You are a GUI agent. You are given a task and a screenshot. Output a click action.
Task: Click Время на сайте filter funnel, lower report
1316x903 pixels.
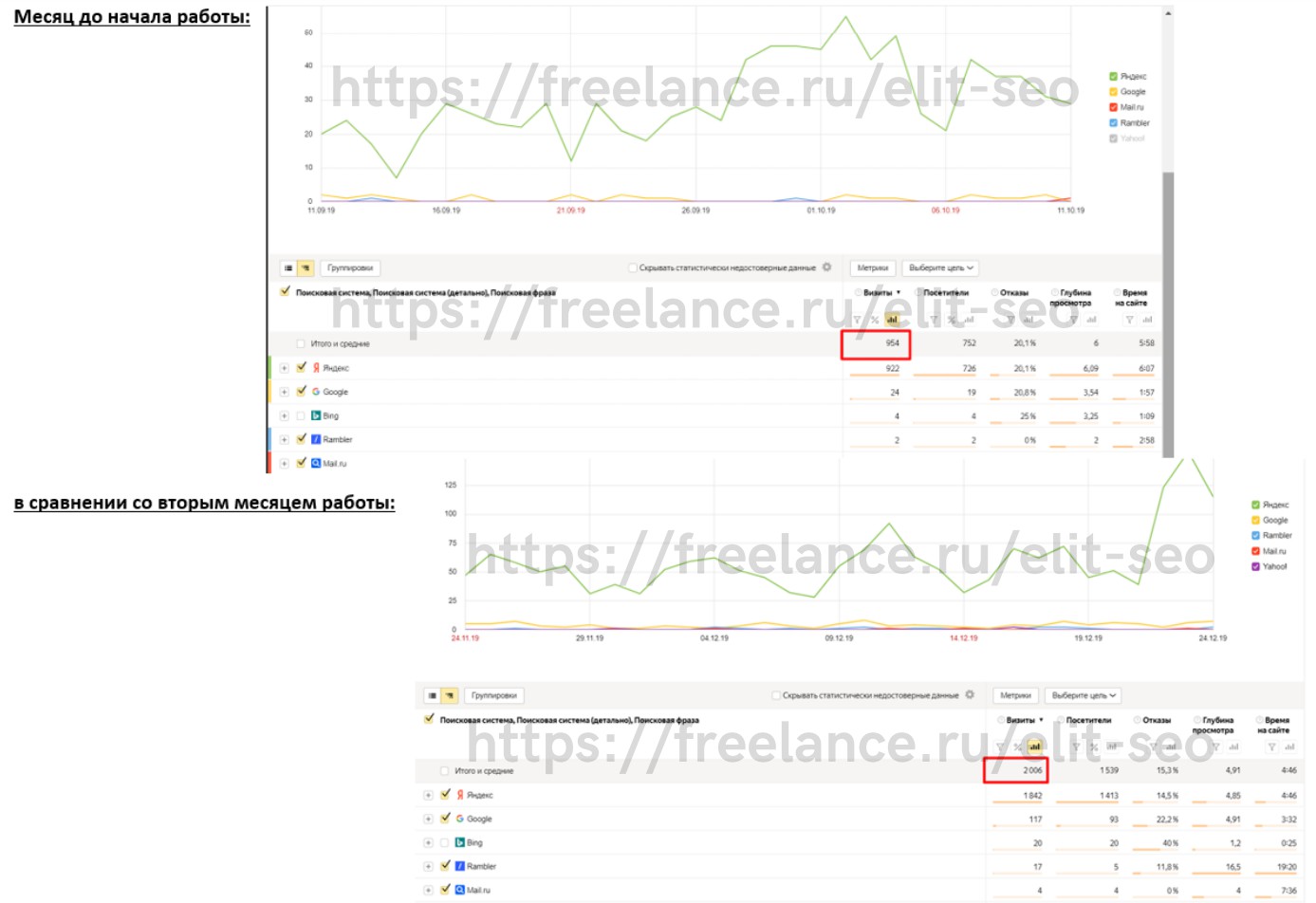(x=1271, y=747)
